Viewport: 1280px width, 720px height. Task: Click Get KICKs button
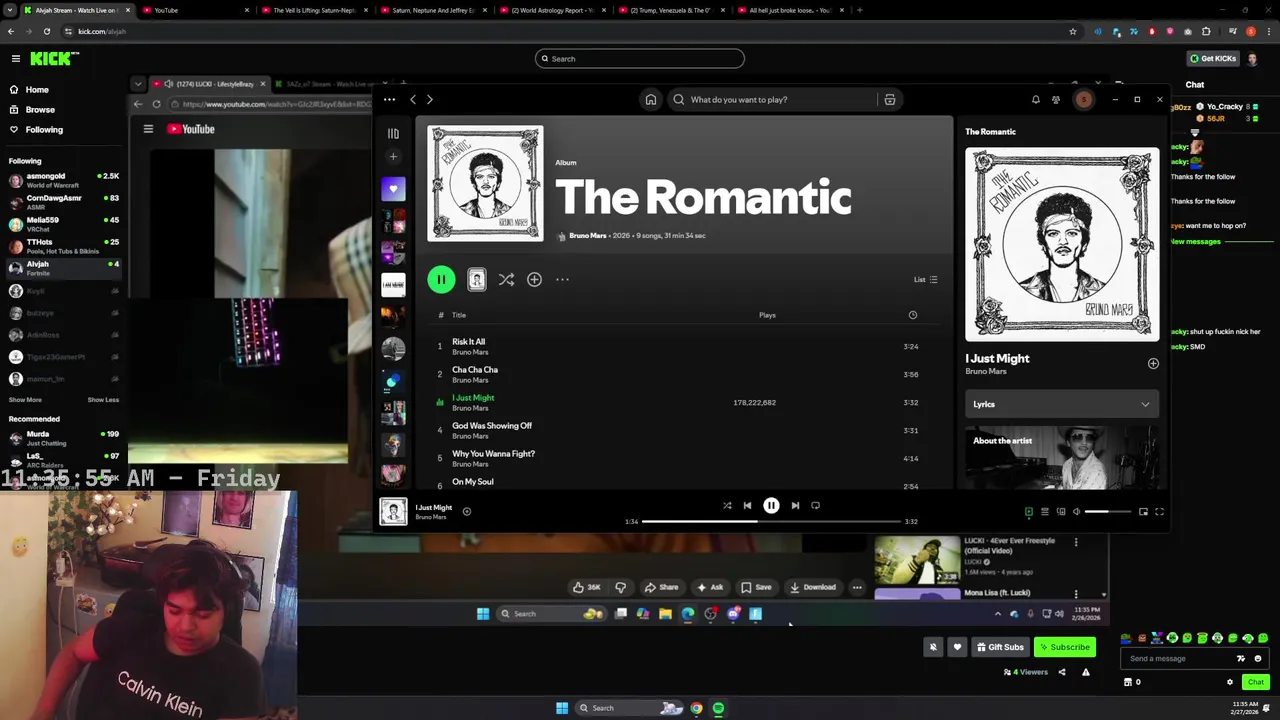tap(1212, 59)
